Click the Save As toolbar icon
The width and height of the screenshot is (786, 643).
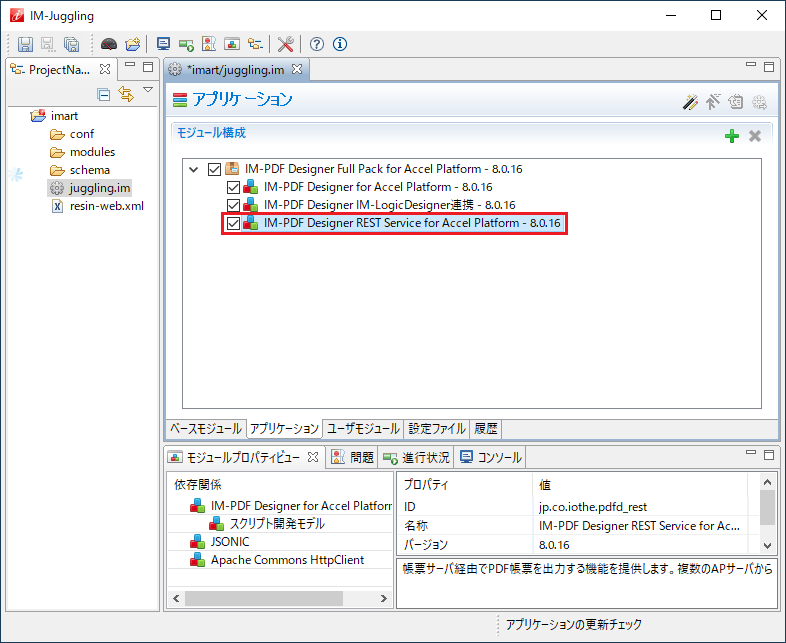click(x=48, y=44)
